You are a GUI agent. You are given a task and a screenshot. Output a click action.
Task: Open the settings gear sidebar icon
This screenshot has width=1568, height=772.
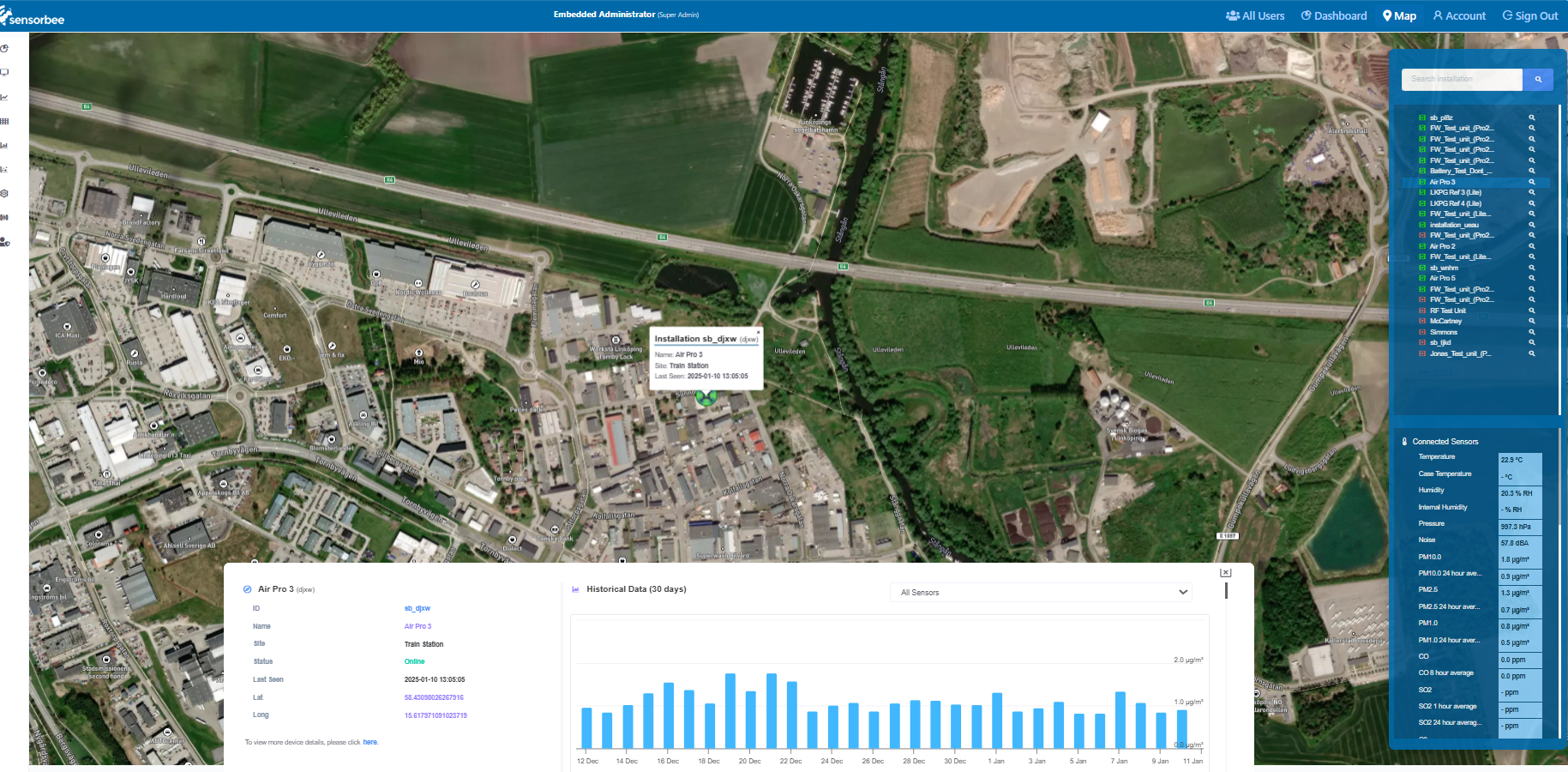(4, 193)
